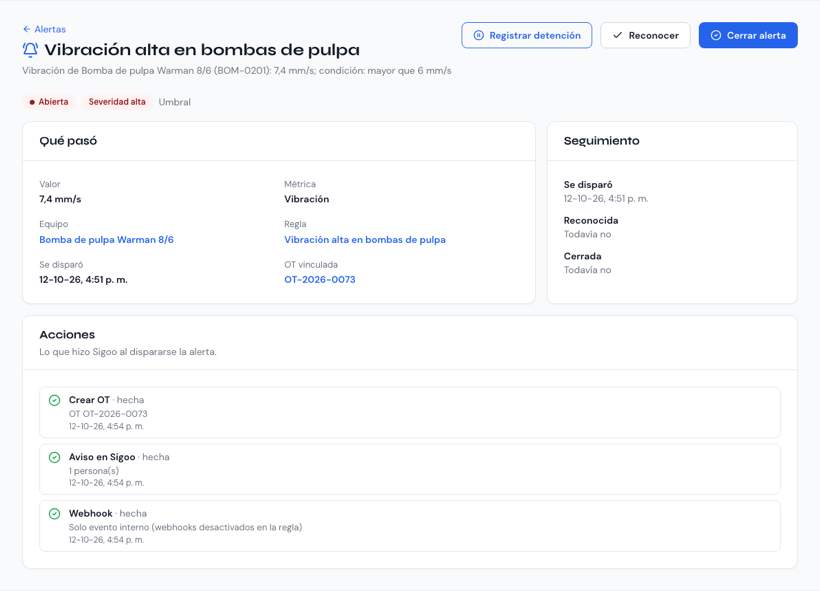
Task: Click the alert title heading
Action: (202, 50)
